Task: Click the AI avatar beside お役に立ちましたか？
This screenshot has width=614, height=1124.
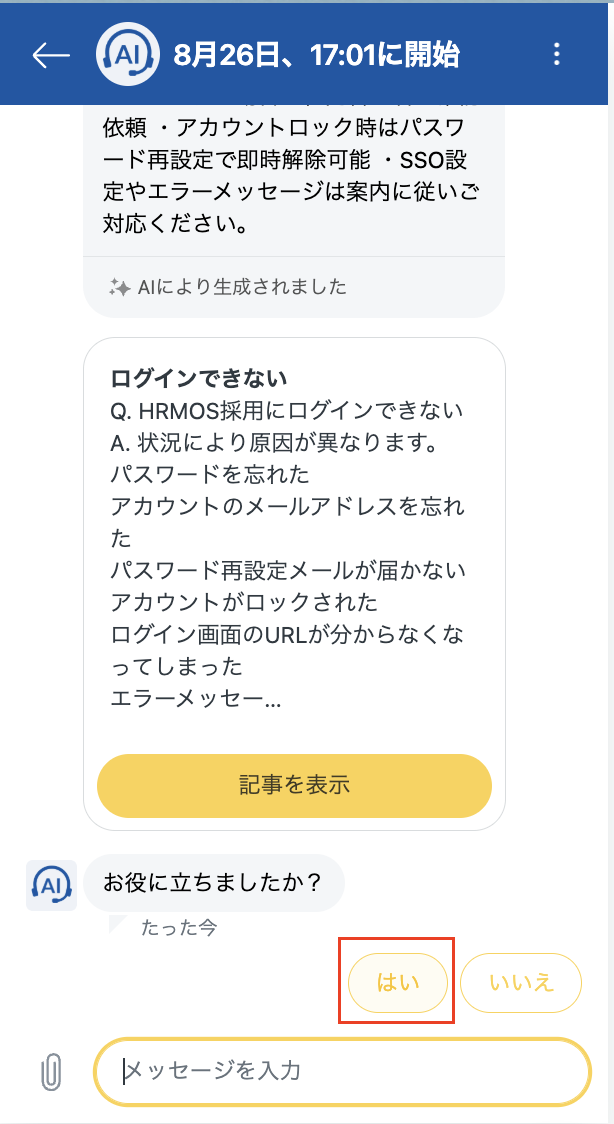Action: coord(51,884)
